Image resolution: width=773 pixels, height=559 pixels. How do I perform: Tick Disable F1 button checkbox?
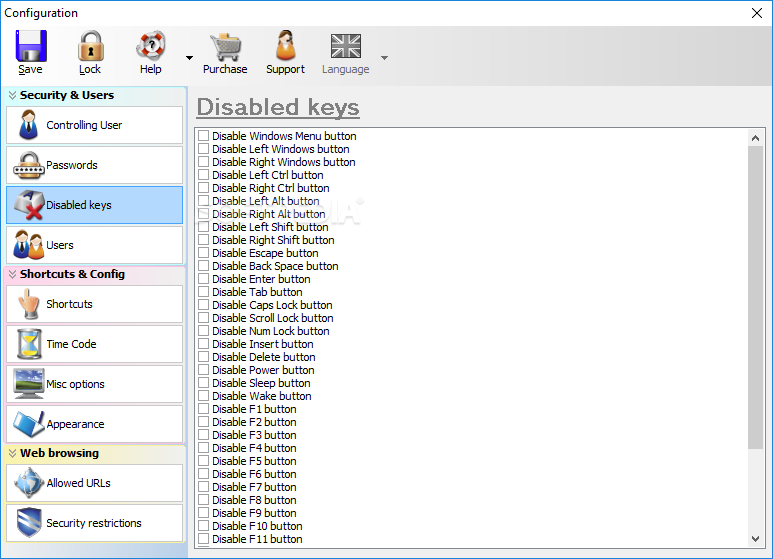[x=204, y=409]
